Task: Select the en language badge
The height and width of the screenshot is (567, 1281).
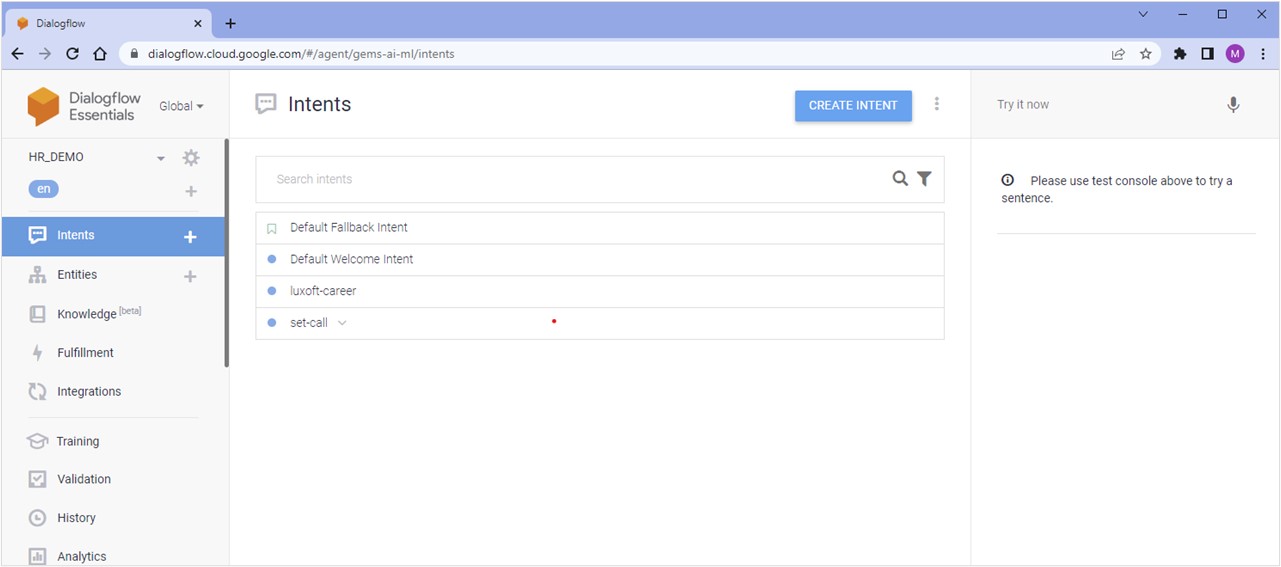Action: (44, 189)
